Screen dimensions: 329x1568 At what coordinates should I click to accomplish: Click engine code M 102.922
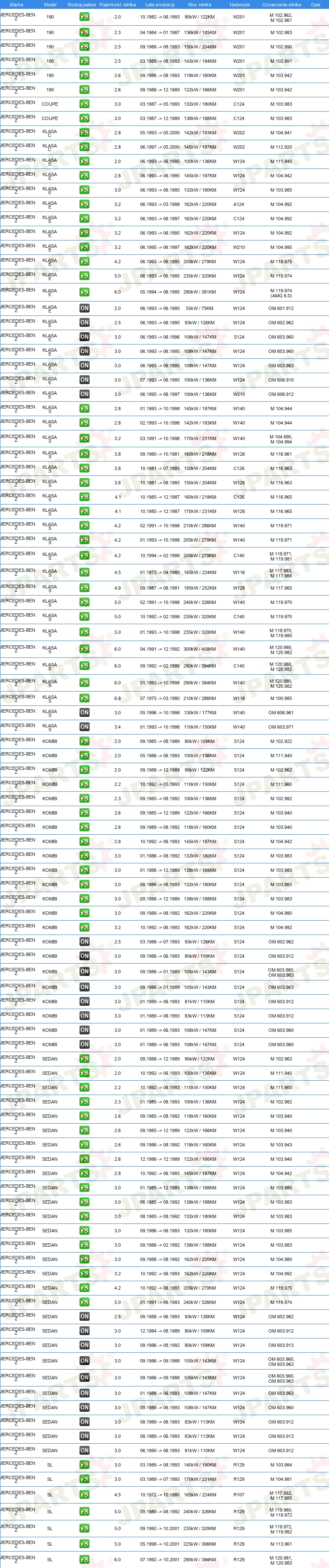coord(281,741)
